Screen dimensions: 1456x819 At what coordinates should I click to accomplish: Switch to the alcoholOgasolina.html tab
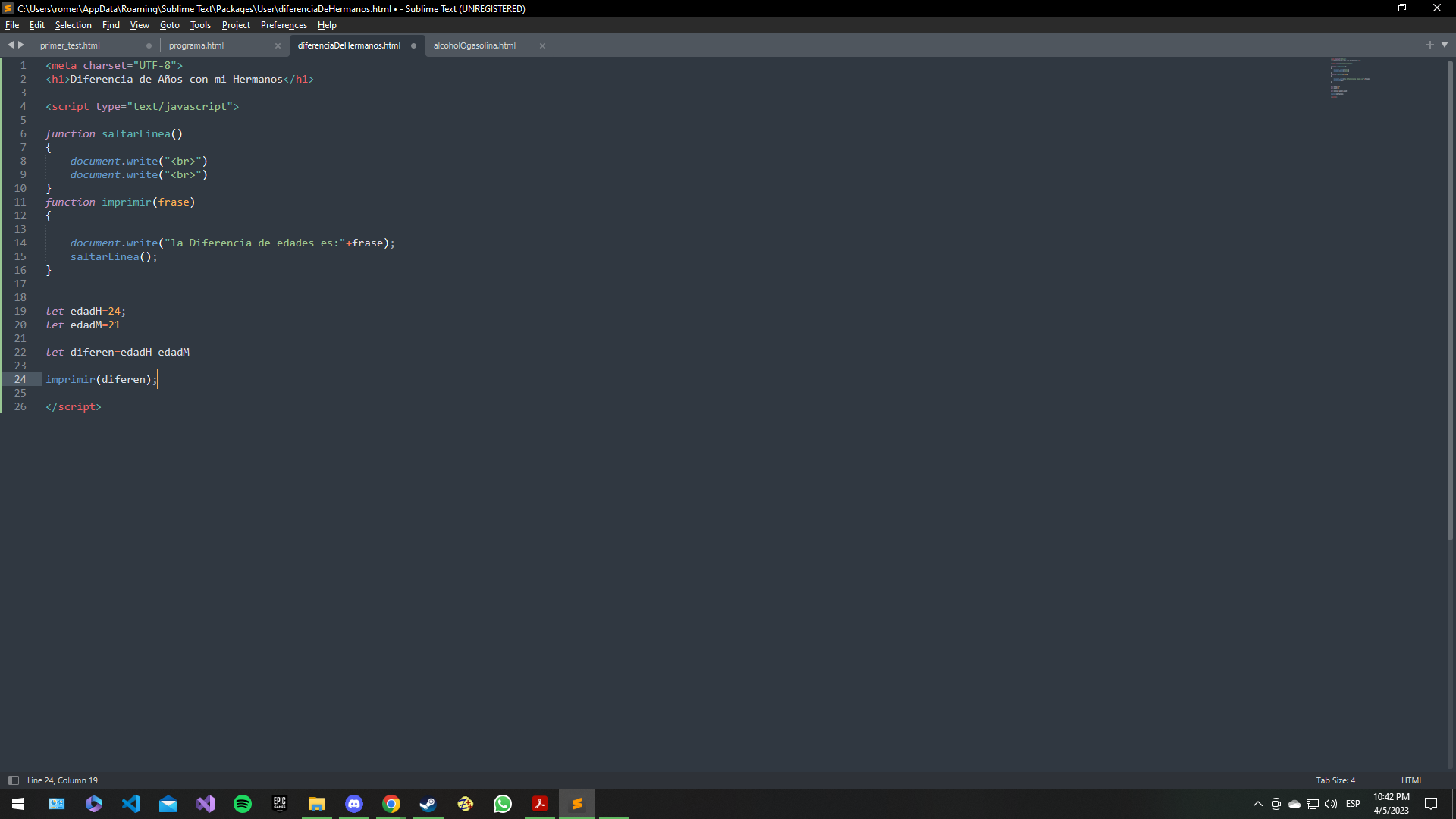(x=475, y=45)
